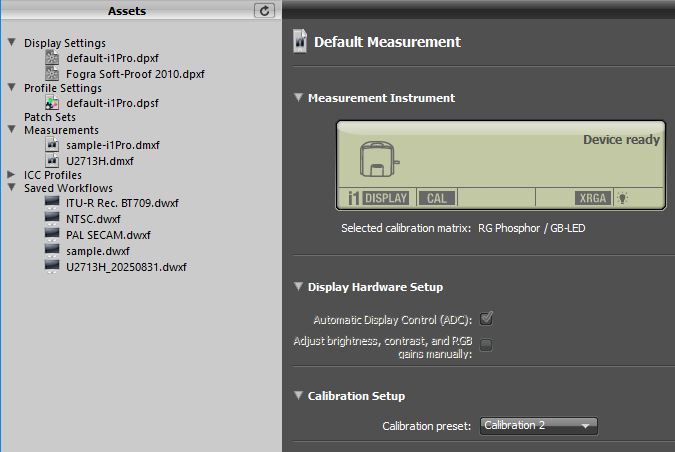Enable manual brightness, contrast, RGB gains checkbox
Viewport: 675px width, 452px height.
coord(487,345)
